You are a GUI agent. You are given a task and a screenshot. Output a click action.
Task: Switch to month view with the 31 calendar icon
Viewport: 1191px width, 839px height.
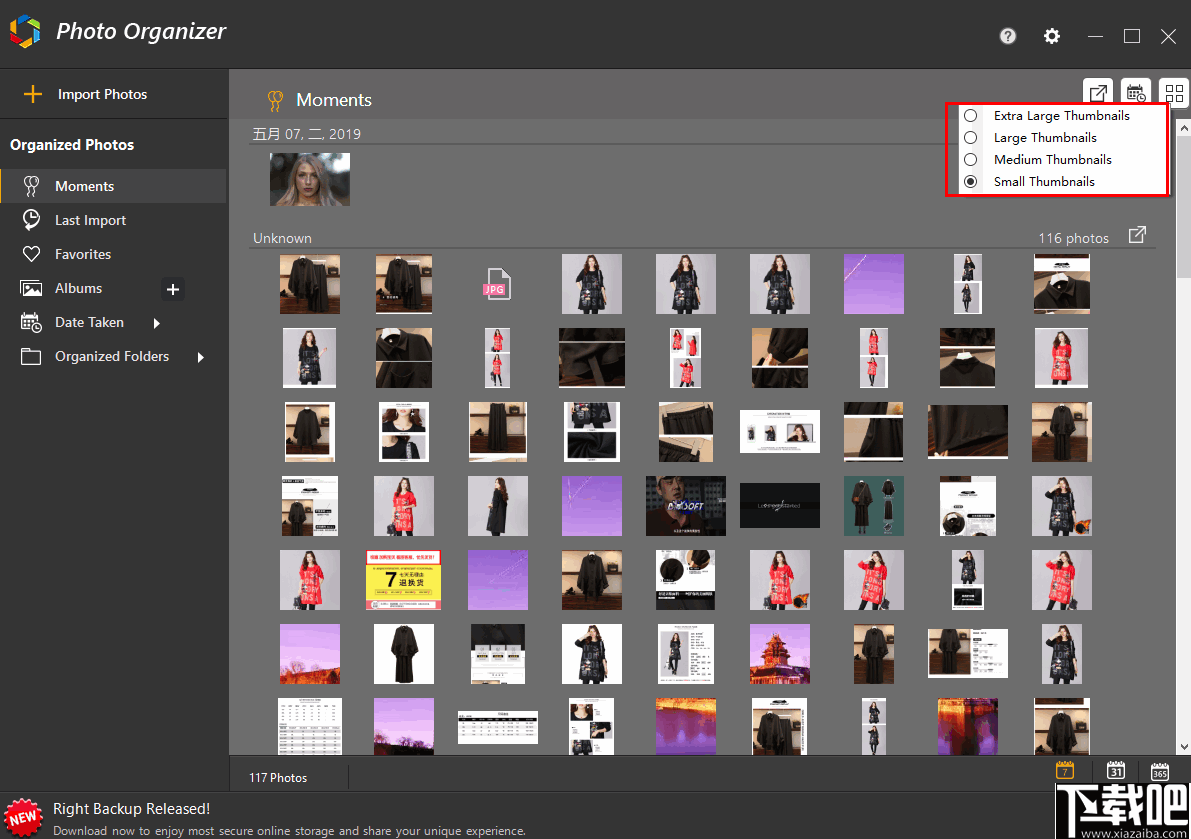coord(1115,770)
